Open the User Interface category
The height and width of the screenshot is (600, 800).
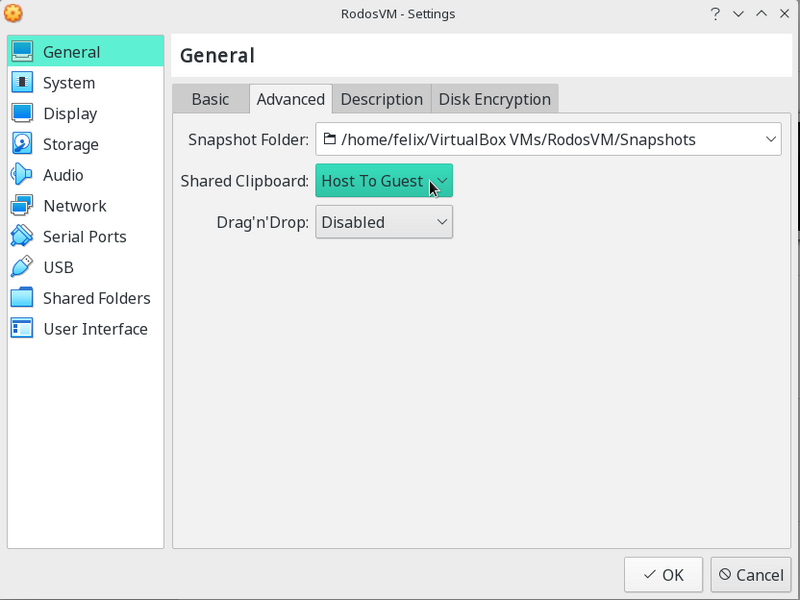coord(94,329)
